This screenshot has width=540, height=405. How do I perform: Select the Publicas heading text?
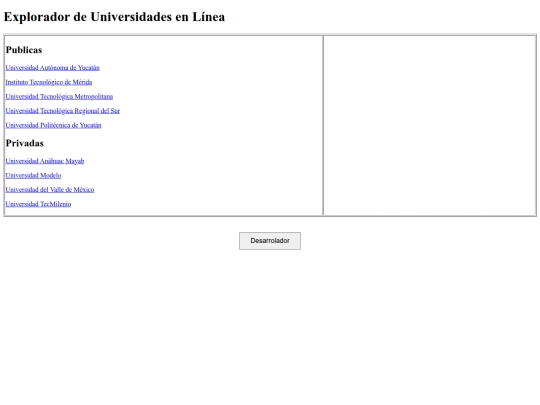coord(24,50)
